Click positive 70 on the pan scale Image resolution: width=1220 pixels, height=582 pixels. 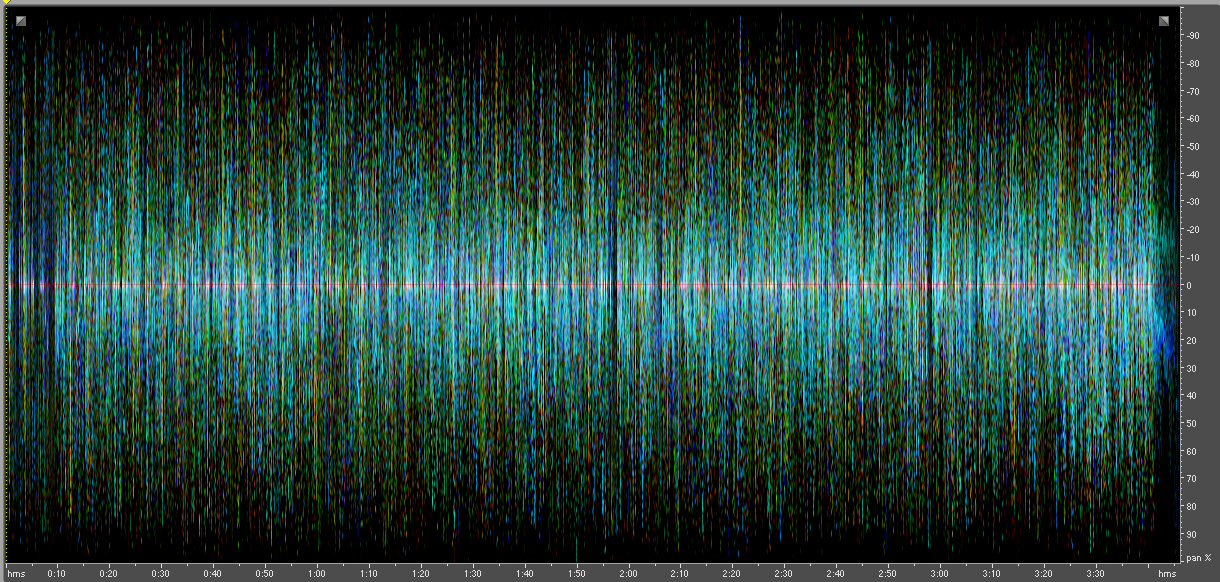click(x=1193, y=479)
